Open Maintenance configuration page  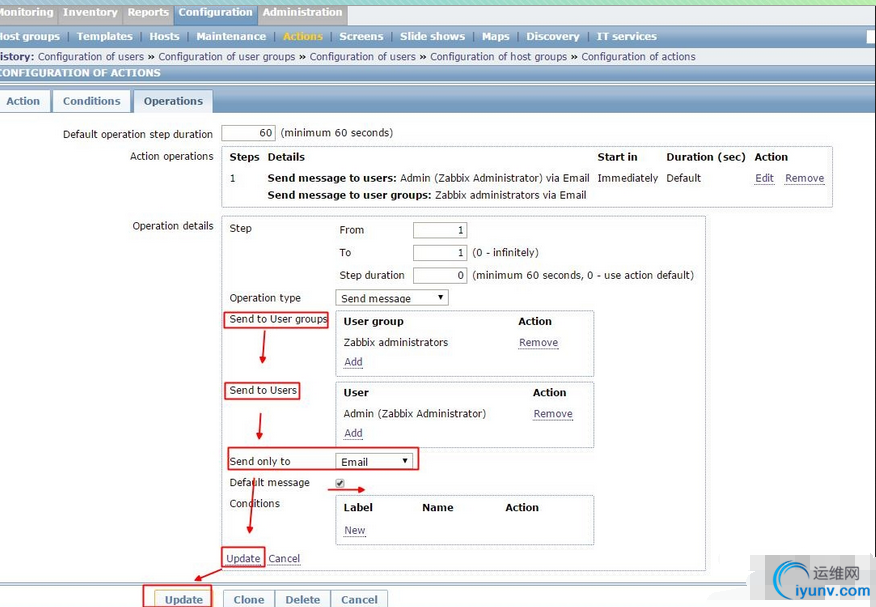(231, 36)
